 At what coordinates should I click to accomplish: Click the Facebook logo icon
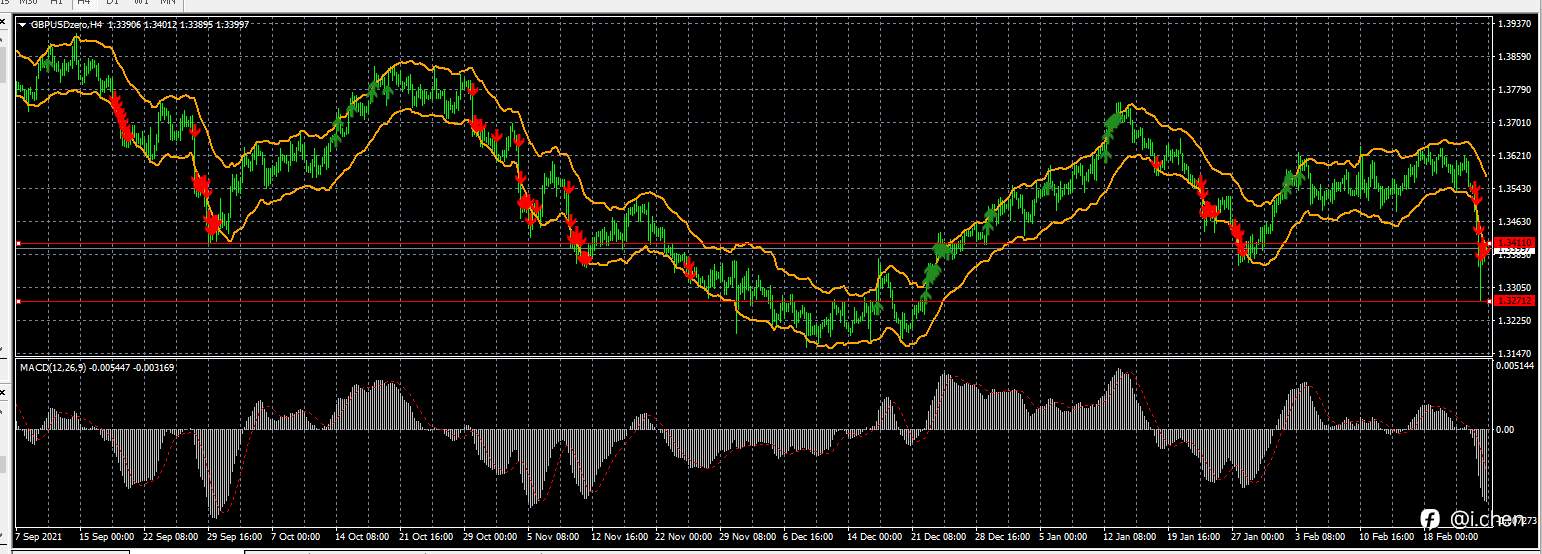[1430, 519]
